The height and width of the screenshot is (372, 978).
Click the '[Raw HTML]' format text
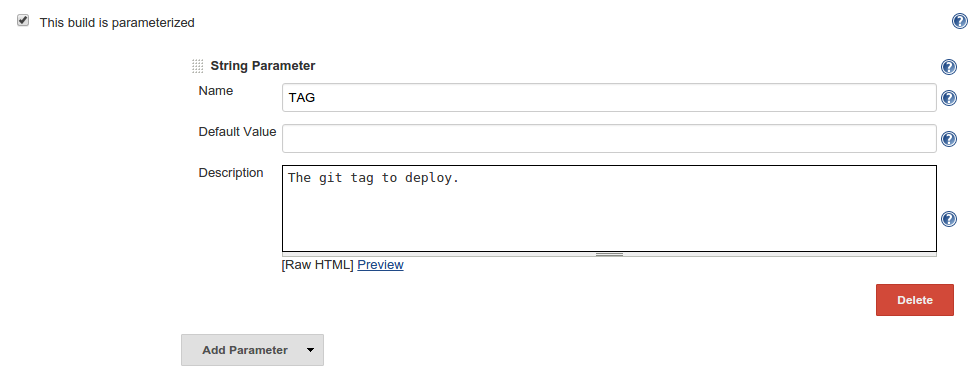point(318,265)
